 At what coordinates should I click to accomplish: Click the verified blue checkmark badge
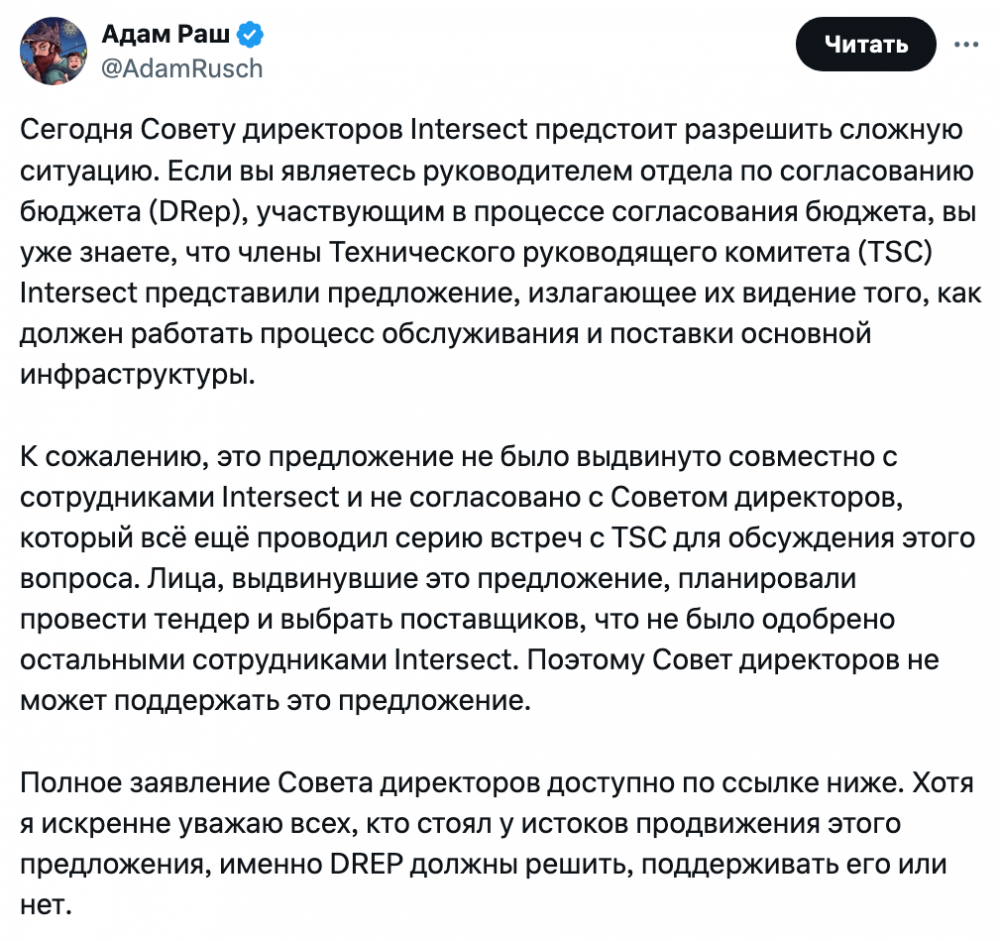(250, 36)
